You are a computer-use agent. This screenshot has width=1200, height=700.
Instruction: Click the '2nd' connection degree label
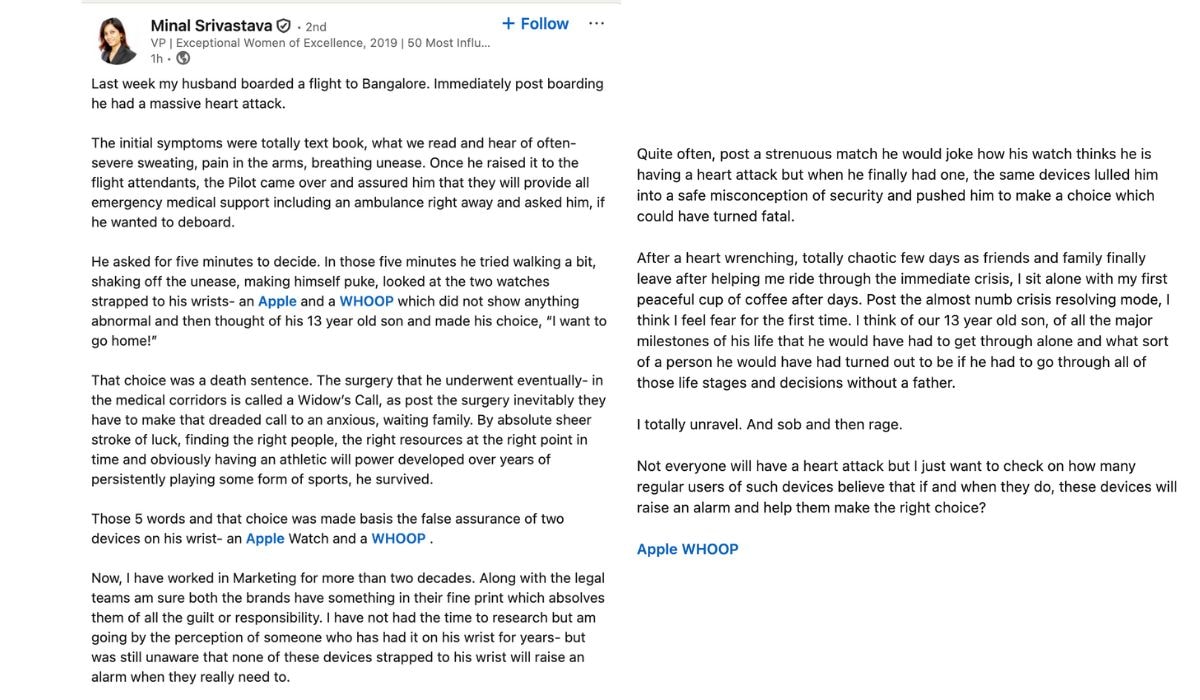pyautogui.click(x=315, y=27)
